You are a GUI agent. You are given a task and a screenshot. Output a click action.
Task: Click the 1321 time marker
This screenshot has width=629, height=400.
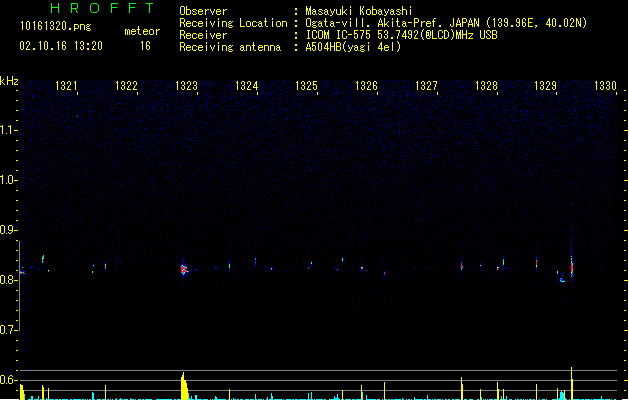(x=66, y=86)
